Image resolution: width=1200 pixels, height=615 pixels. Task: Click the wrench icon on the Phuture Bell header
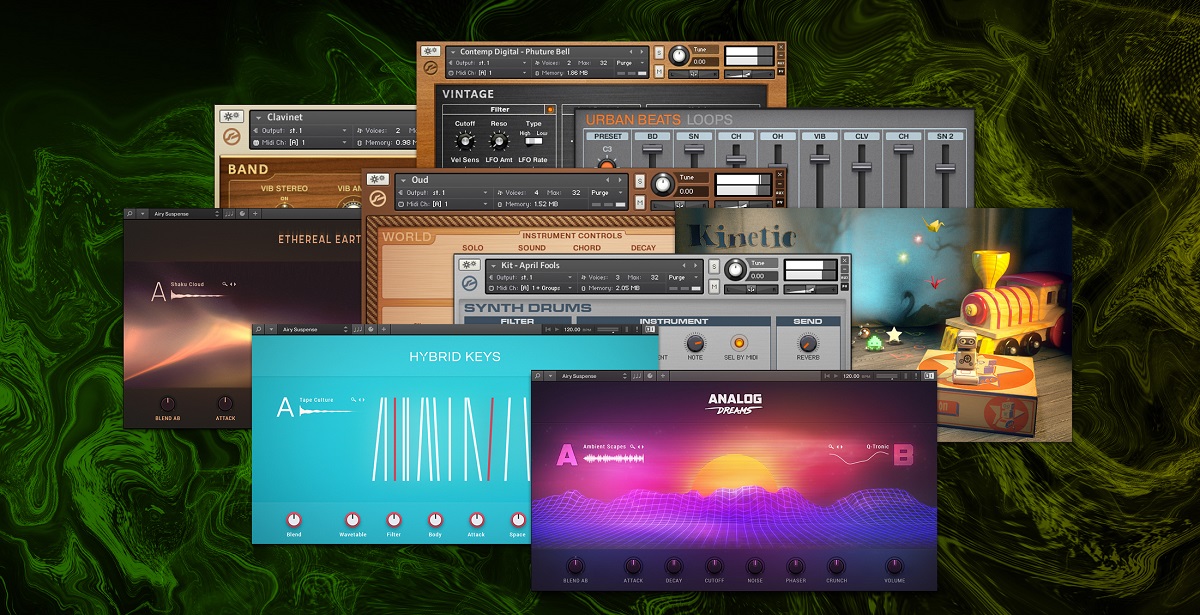pos(429,49)
